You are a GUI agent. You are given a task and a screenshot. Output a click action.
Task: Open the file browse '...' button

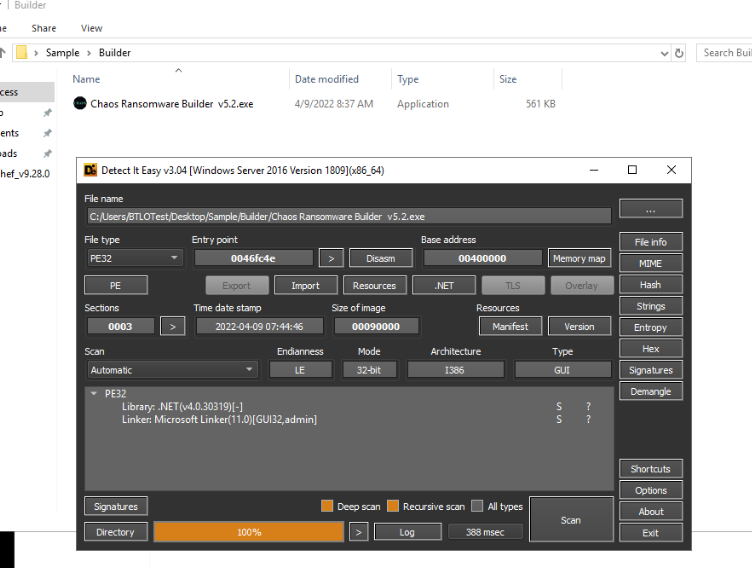(x=650, y=209)
